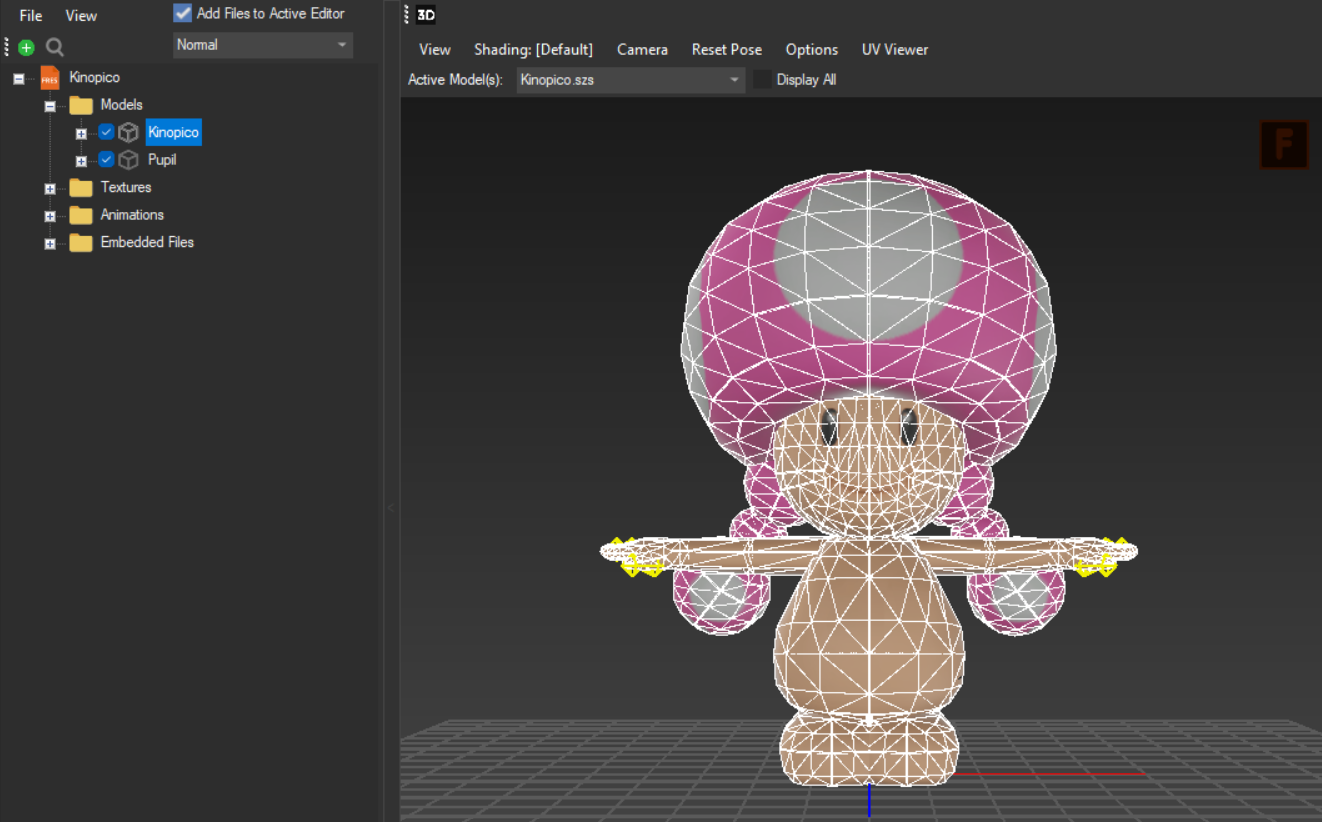Viewport: 1322px width, 822px height.
Task: Open the Active Model Kinopico.szs dropdown
Action: point(631,80)
